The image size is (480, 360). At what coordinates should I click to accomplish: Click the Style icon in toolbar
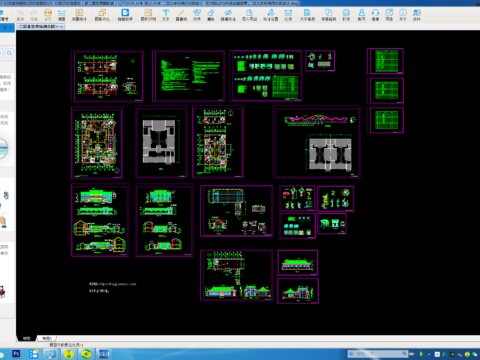point(389,15)
